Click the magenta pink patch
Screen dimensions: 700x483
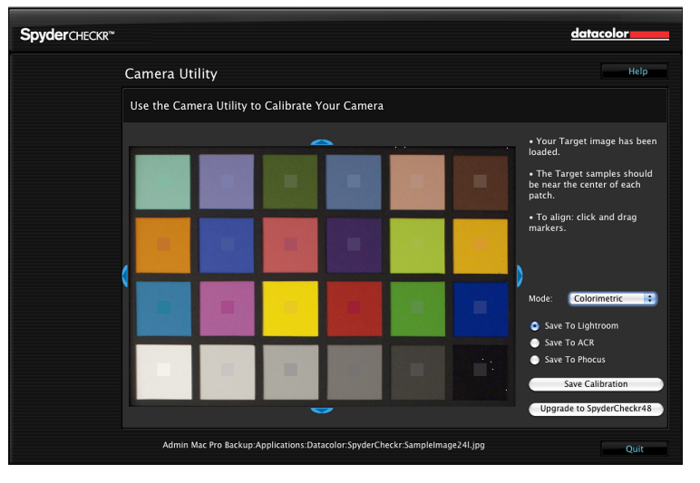227,308
